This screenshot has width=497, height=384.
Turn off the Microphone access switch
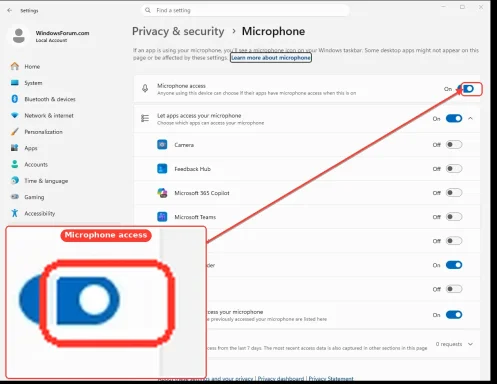click(466, 89)
